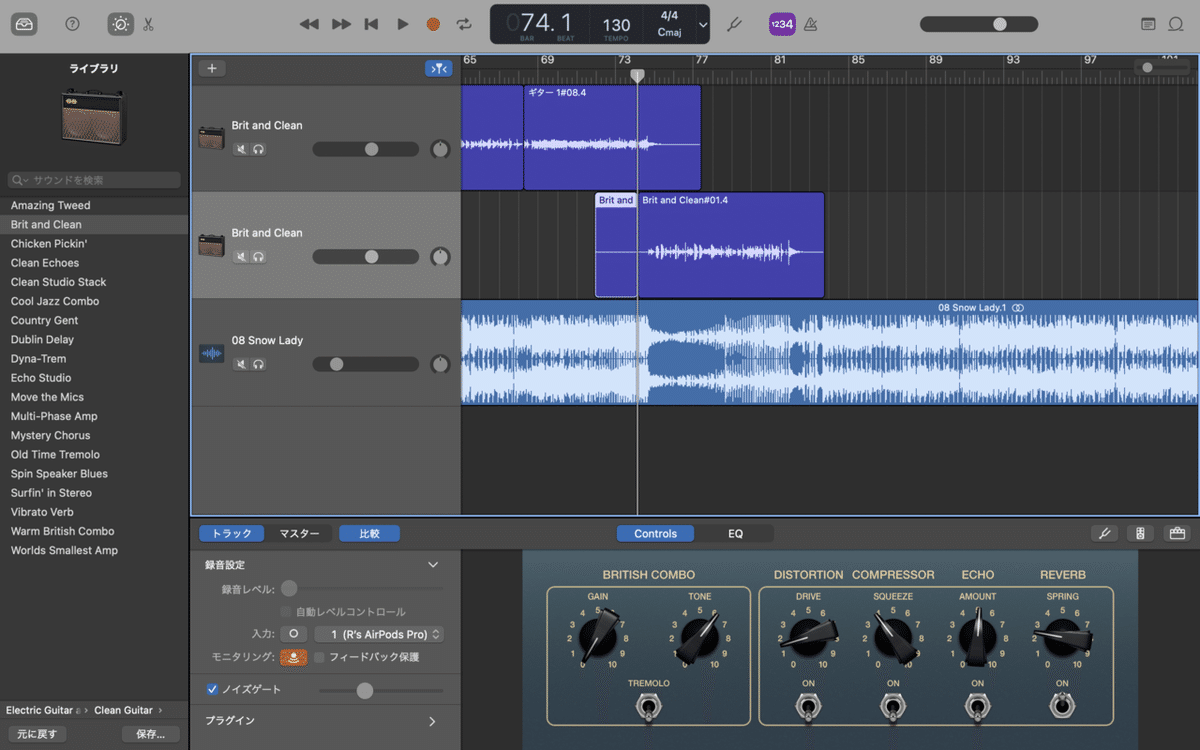Select the ギター 1#08.4 audio region
Viewport: 1200px width, 750px height.
612,138
